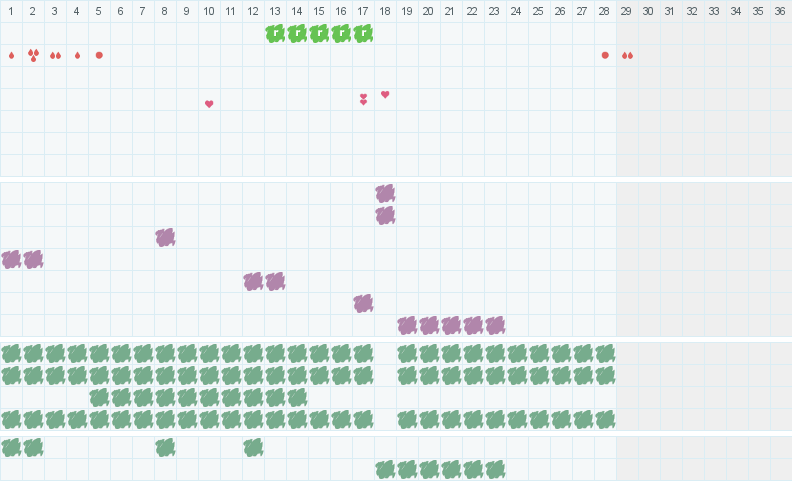792x481 pixels.
Task: Click the day 33 column header
Action: tap(715, 11)
